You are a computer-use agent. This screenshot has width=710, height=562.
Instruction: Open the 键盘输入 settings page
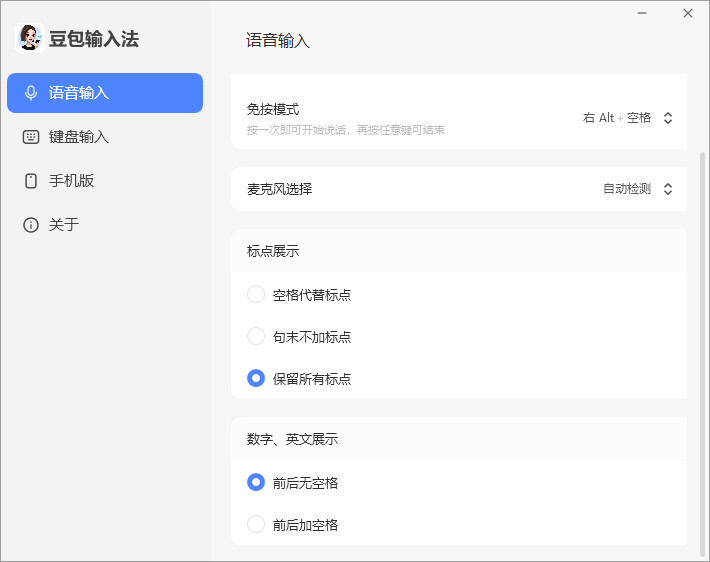pyautogui.click(x=105, y=137)
